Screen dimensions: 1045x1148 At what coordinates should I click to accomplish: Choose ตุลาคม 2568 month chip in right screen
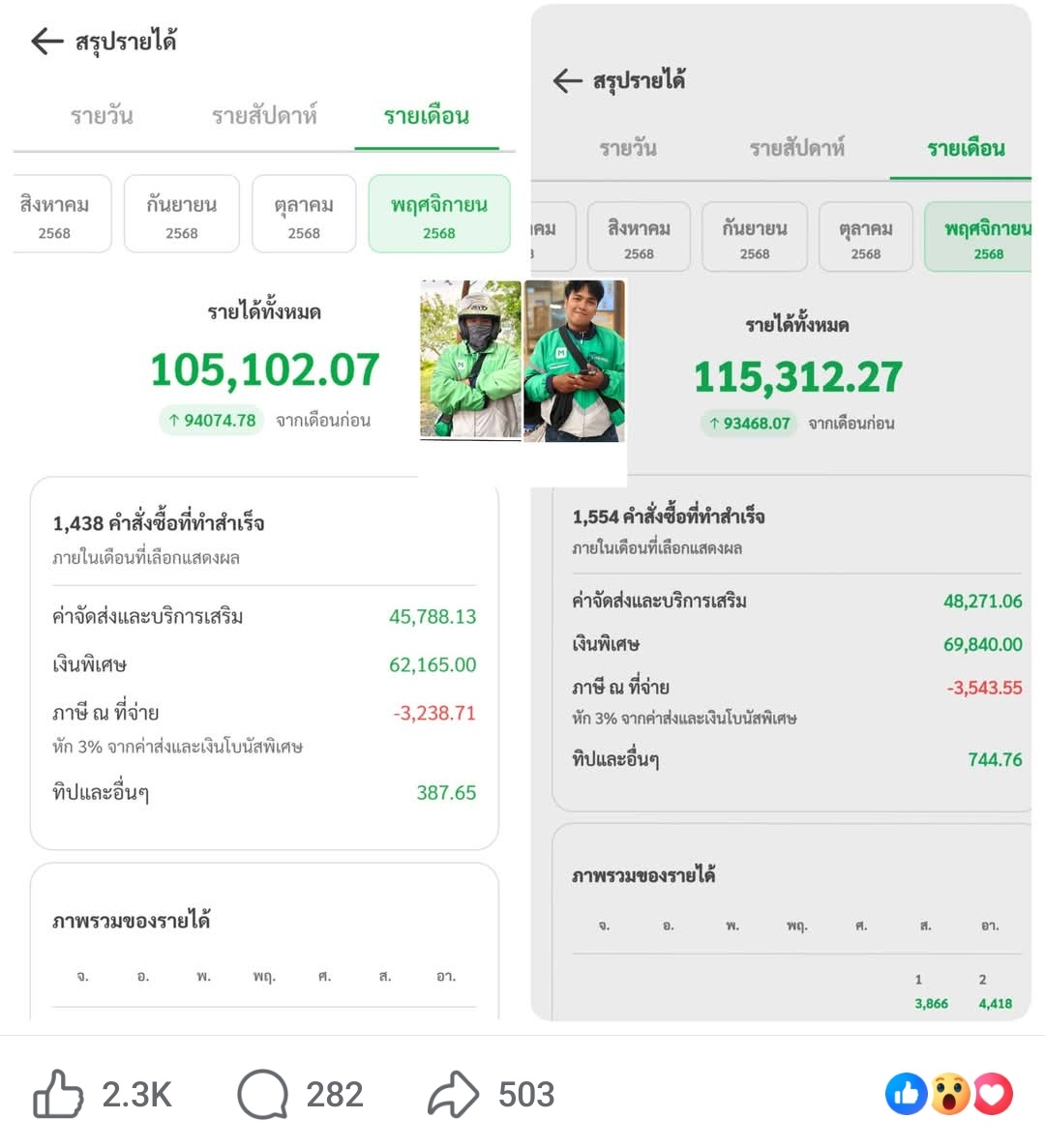pos(866,237)
